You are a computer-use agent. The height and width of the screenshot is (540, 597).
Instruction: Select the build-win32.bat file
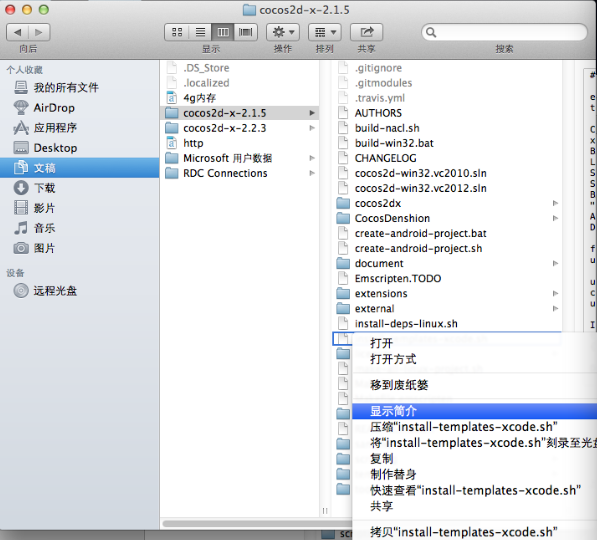[x=448, y=143]
